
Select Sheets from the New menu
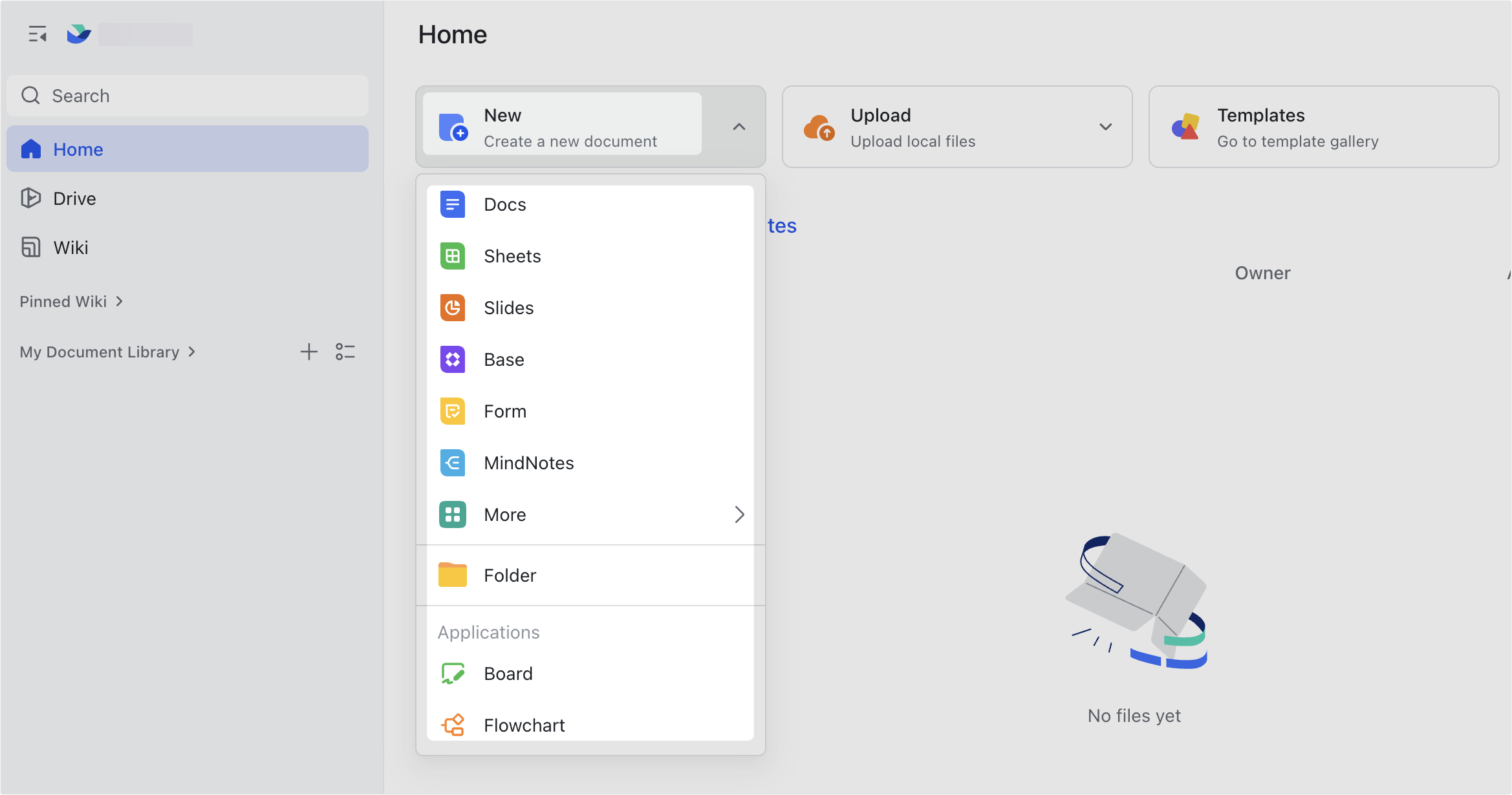[512, 256]
